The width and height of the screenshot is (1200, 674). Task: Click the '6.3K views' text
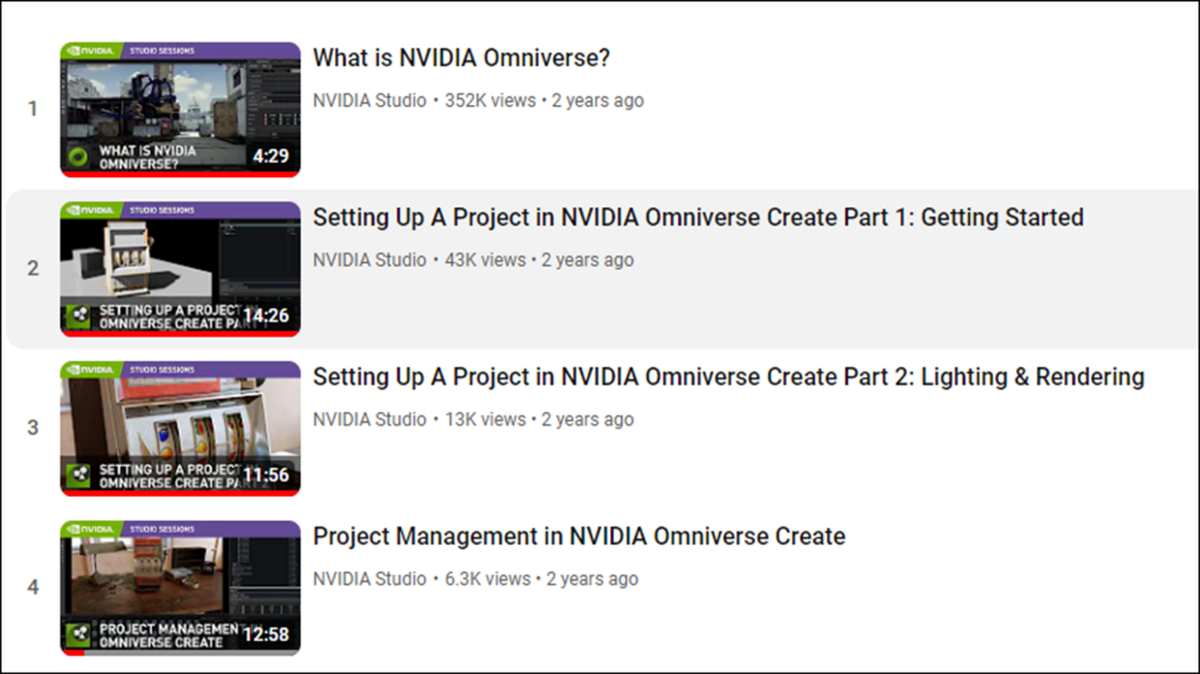pos(488,579)
